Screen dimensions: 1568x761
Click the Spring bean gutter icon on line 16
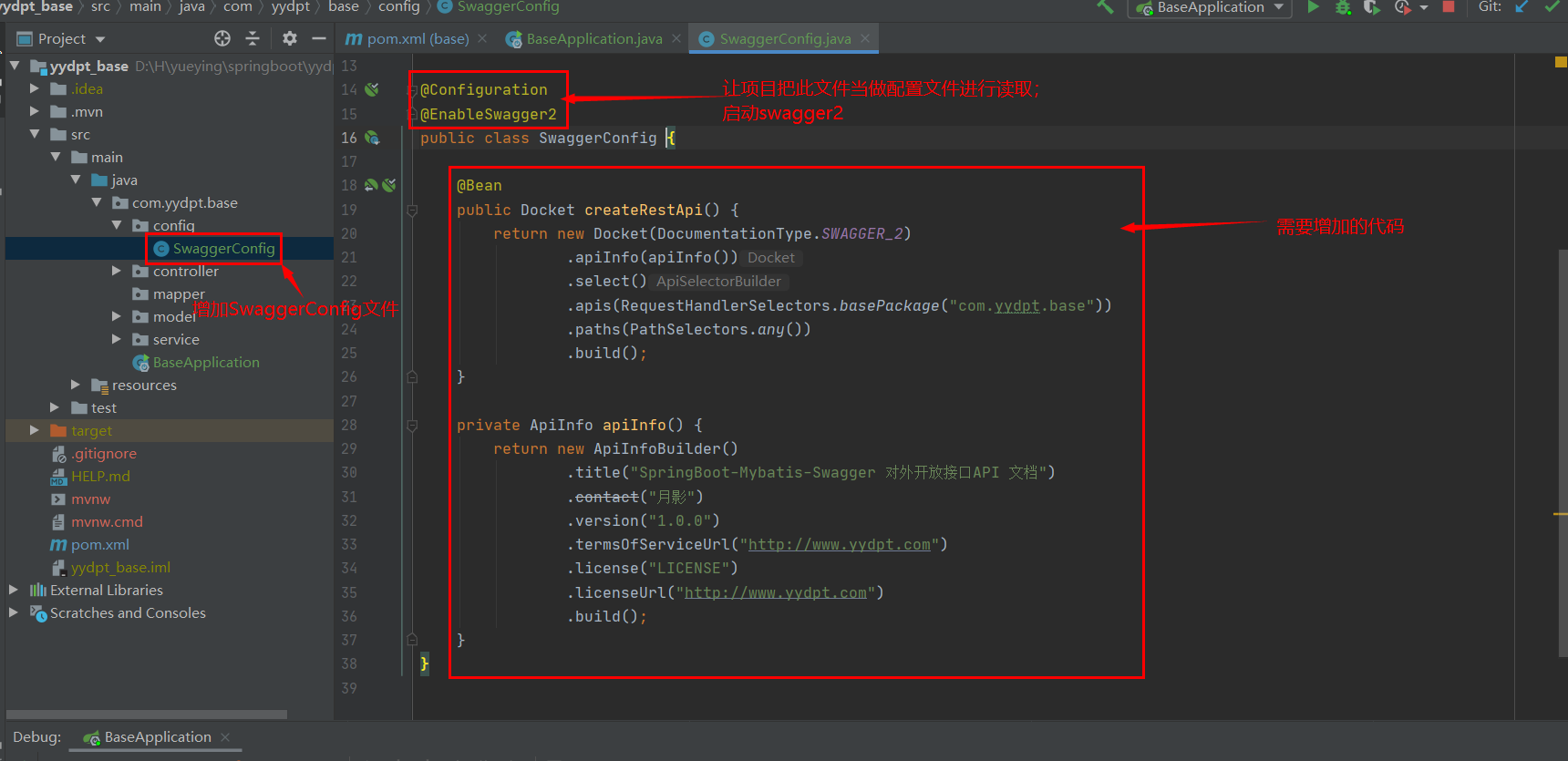(x=372, y=138)
